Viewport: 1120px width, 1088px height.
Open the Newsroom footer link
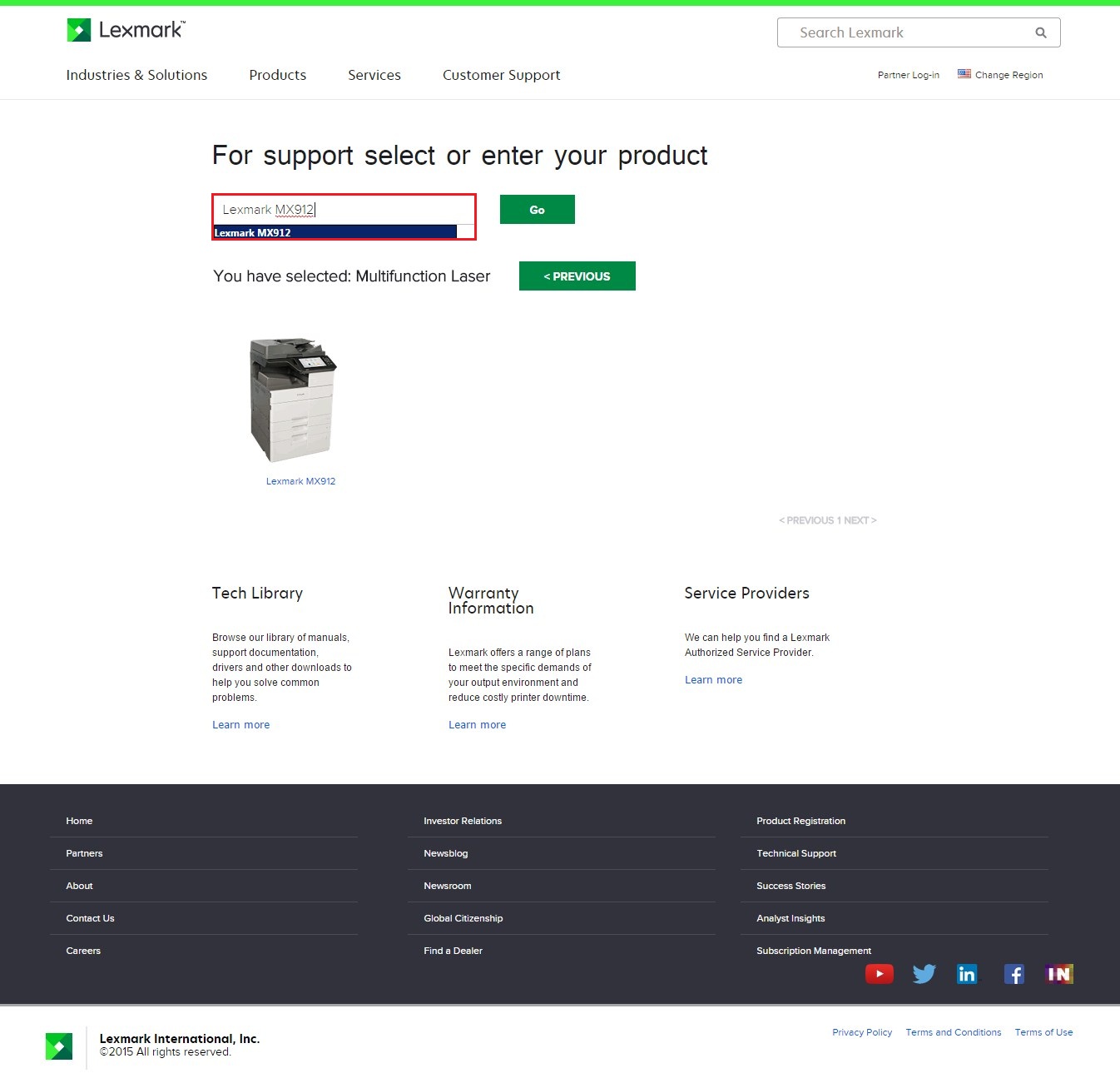[x=448, y=886]
